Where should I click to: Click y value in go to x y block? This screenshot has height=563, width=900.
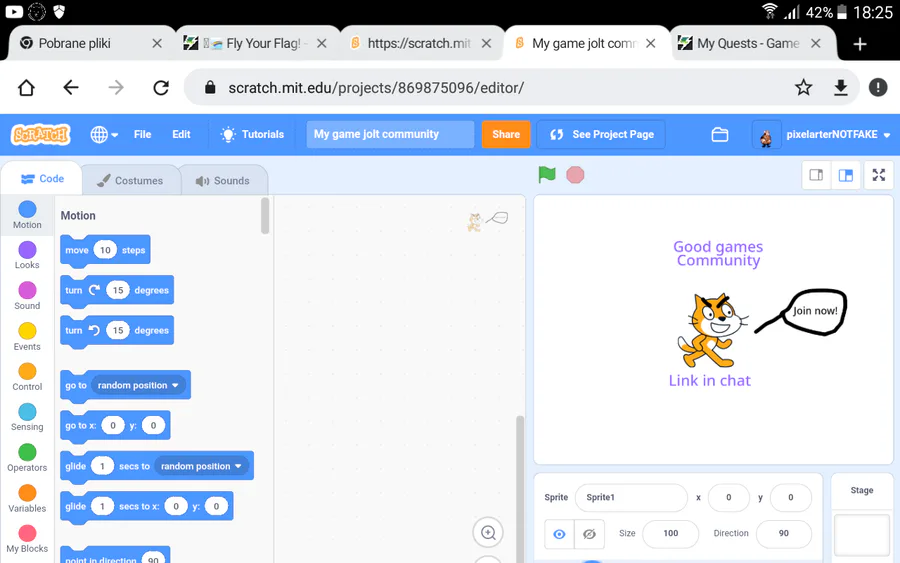click(153, 425)
